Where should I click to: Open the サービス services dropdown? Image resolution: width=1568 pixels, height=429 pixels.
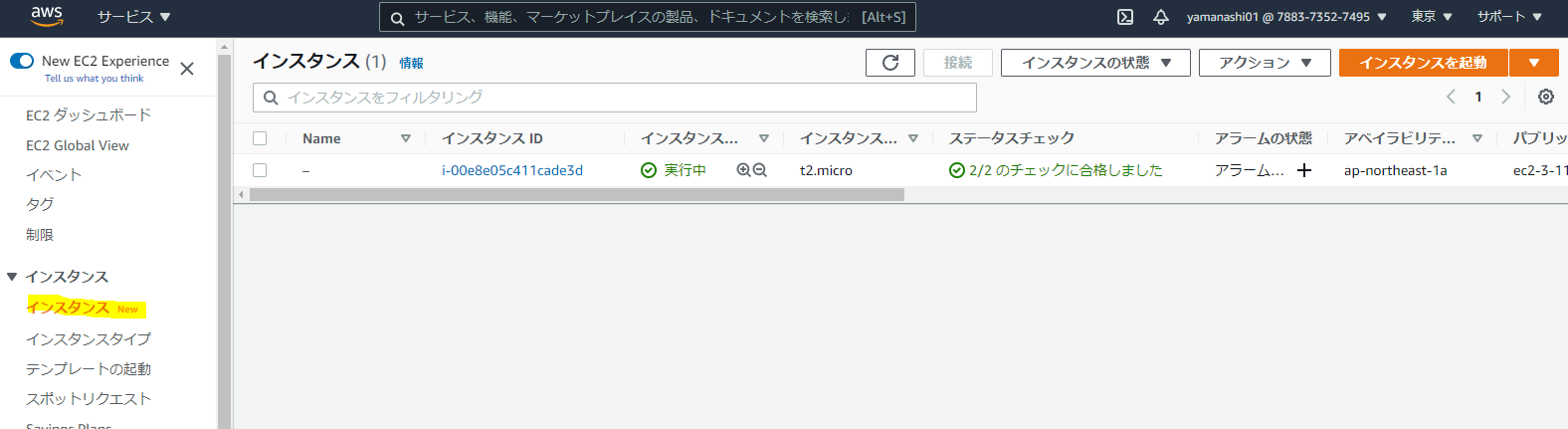[x=134, y=17]
